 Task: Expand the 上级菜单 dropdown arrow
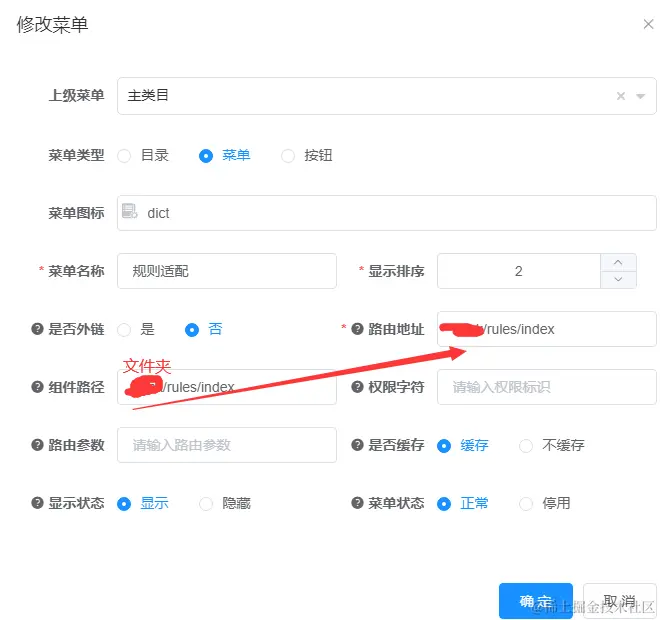click(x=641, y=96)
